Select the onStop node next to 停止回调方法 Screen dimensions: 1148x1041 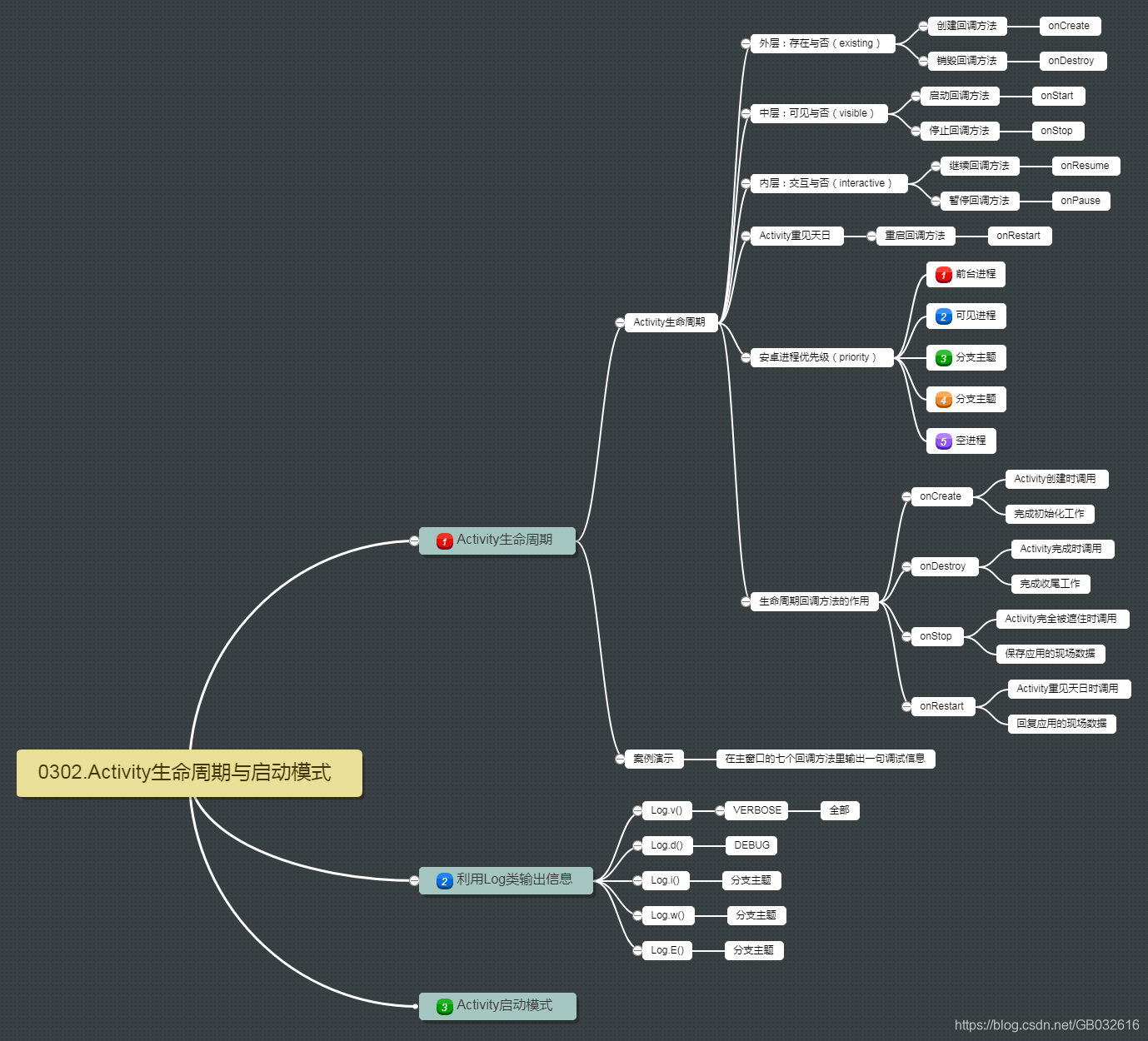(1058, 131)
